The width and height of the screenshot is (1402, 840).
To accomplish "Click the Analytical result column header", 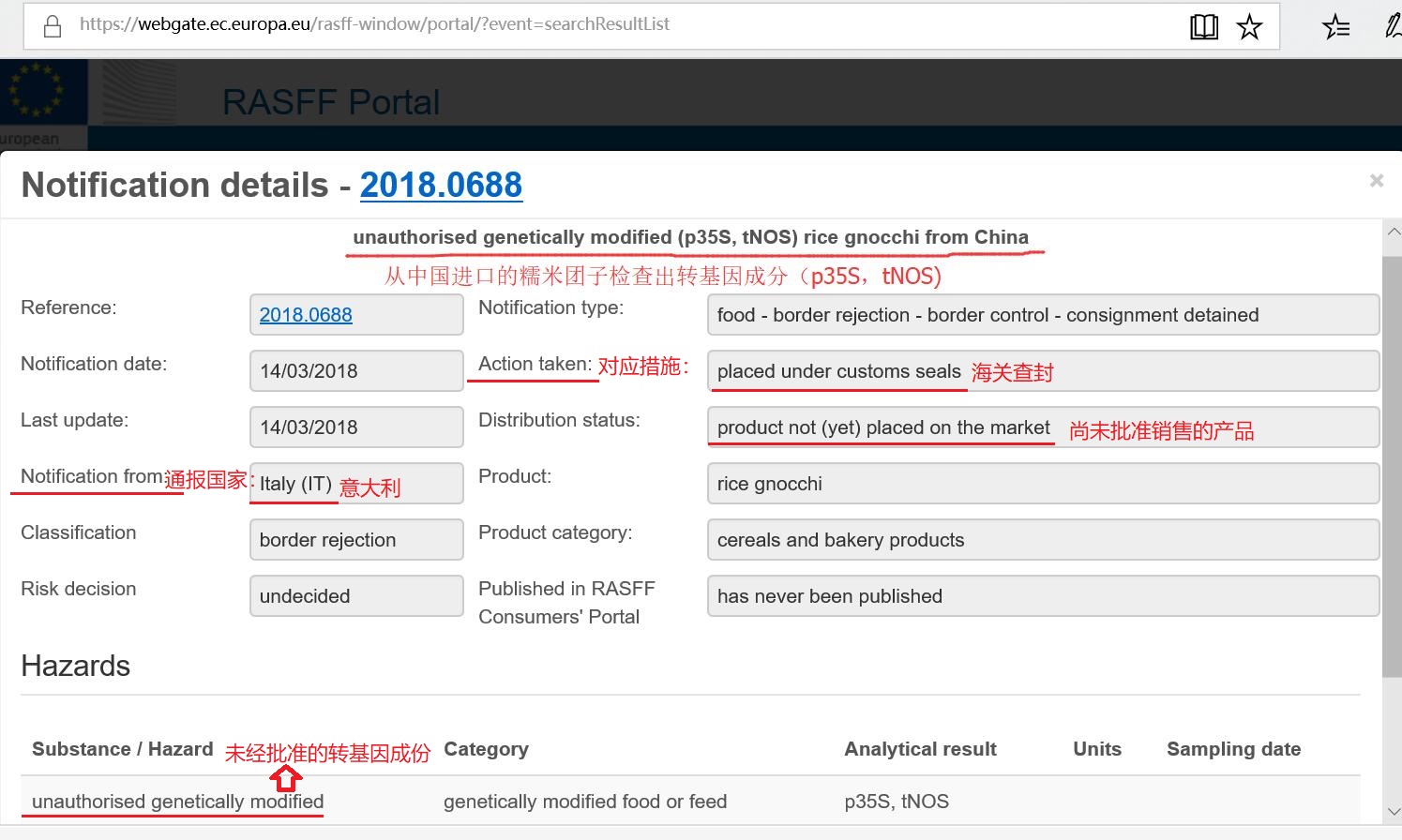I will coord(920,749).
